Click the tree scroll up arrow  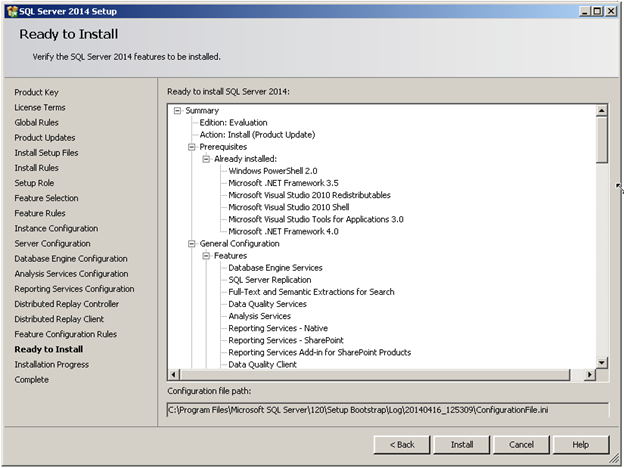coord(602,111)
